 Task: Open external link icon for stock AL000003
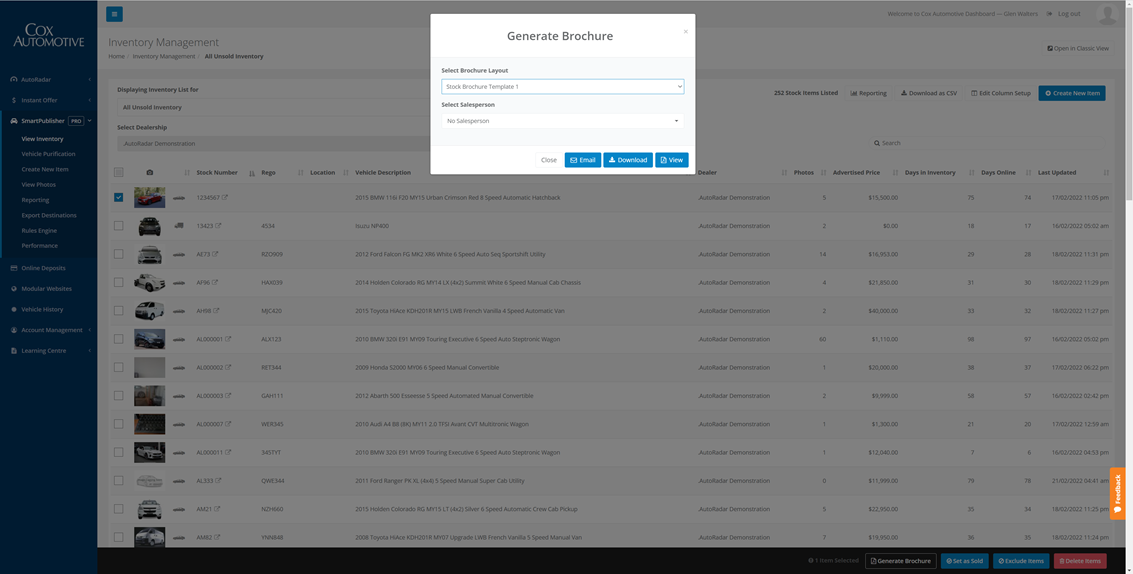click(228, 395)
